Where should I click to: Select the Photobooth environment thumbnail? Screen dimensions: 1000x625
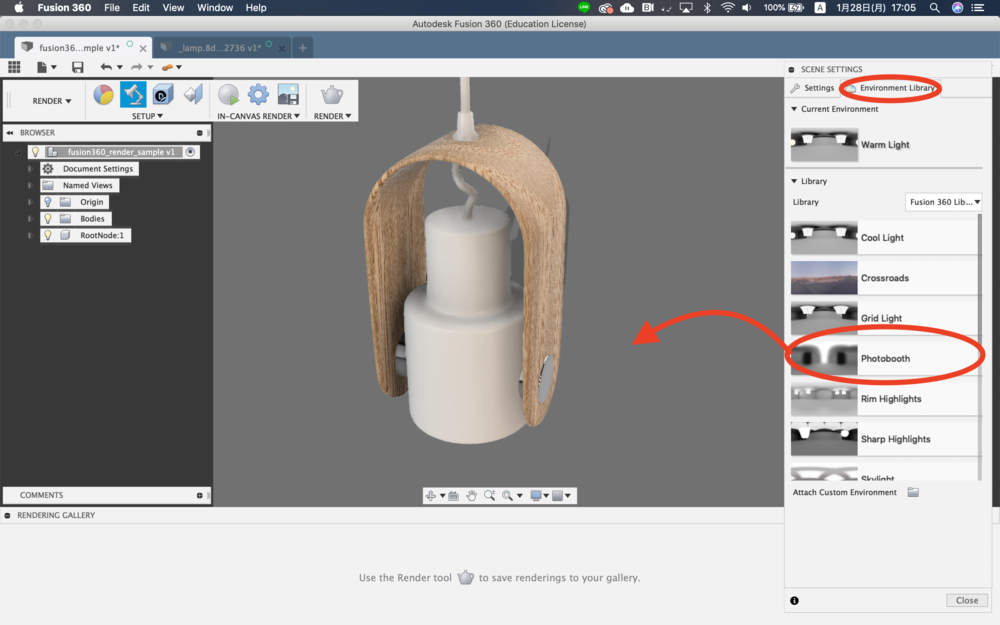[824, 358]
